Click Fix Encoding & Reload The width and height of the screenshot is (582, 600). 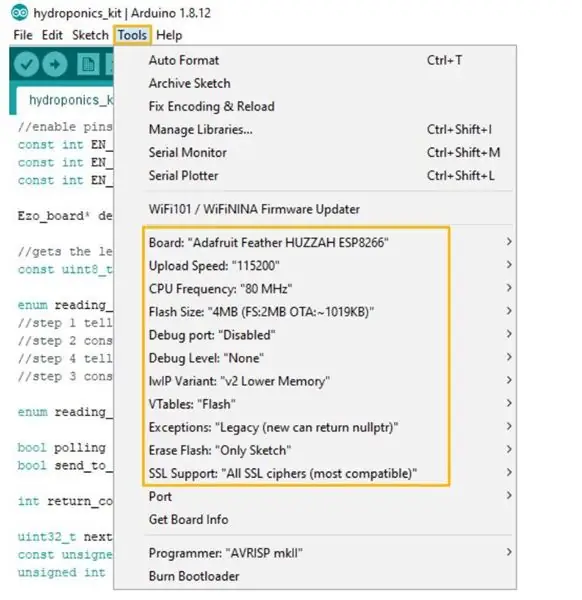(315, 106)
